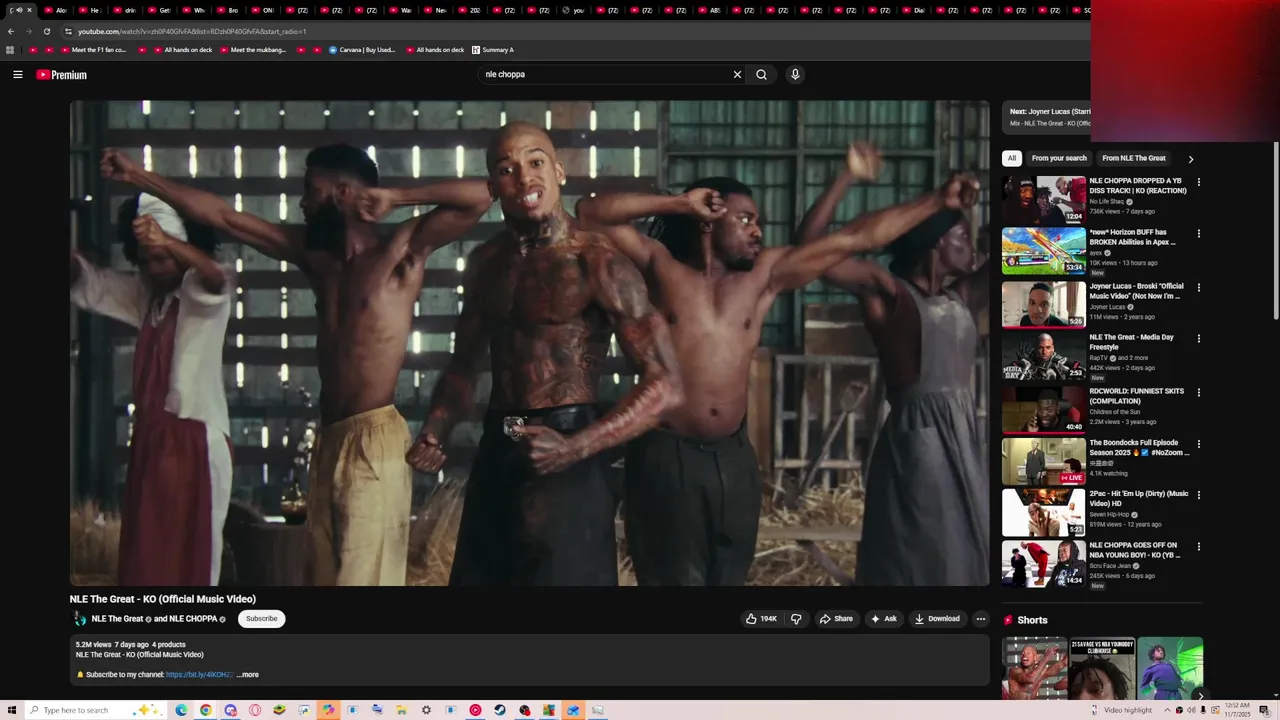The image size is (1280, 720).
Task: Select the All filter chip
Action: pos(1012,158)
